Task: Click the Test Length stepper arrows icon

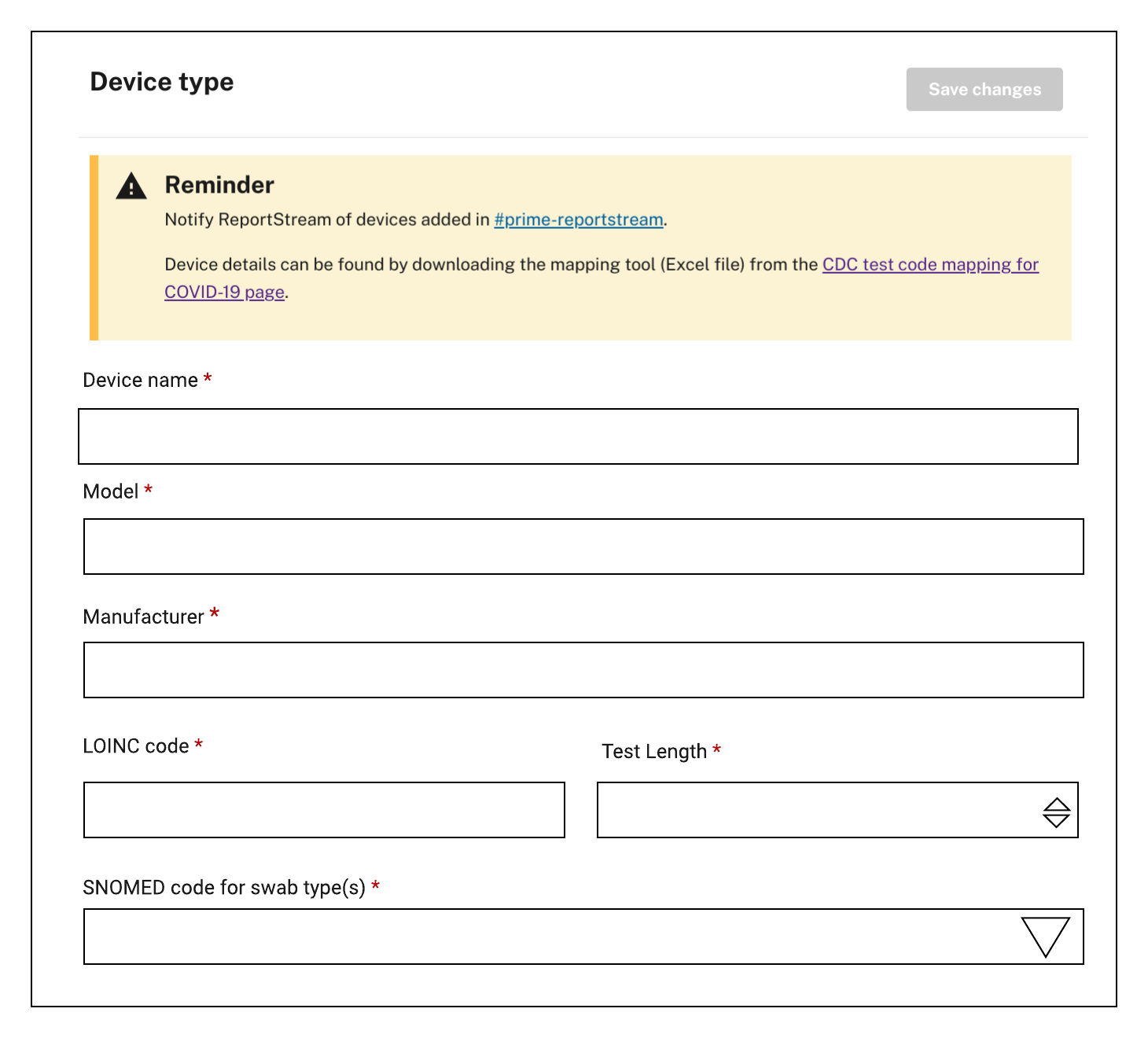Action: point(1058,810)
